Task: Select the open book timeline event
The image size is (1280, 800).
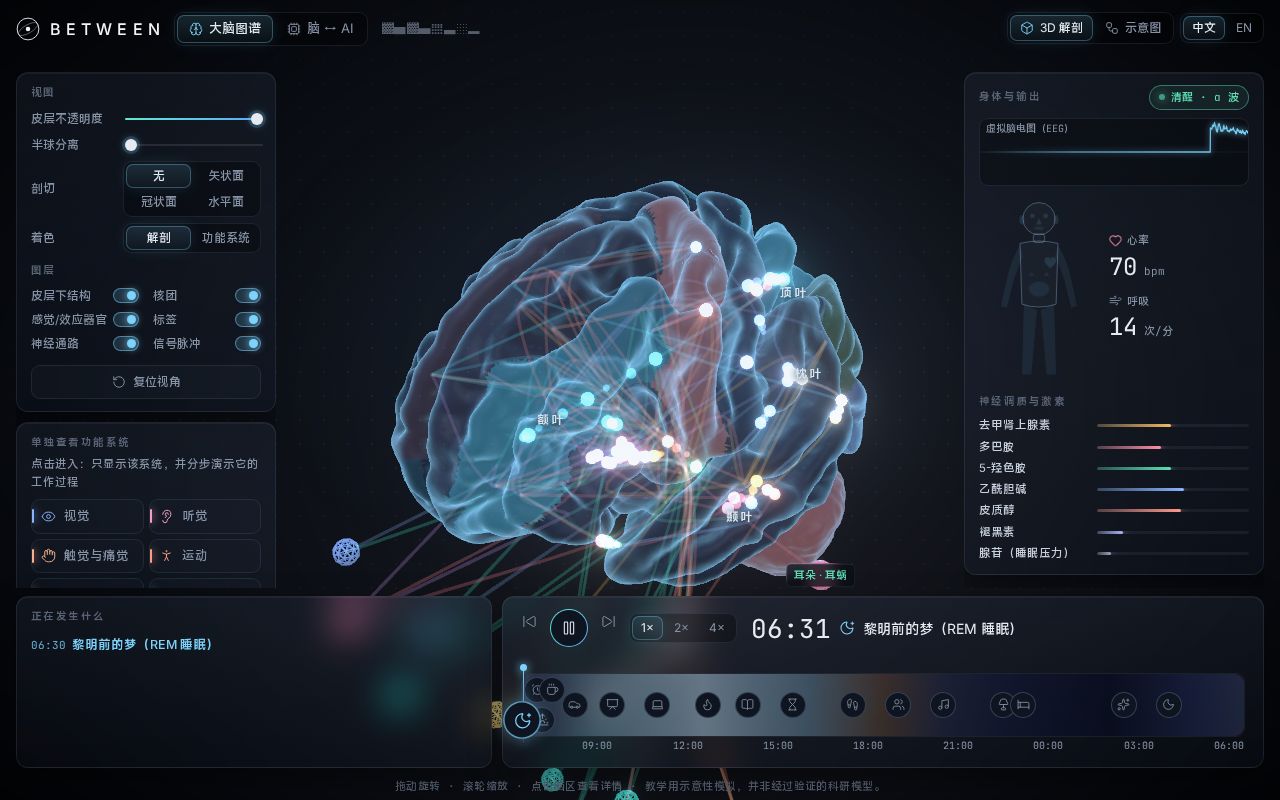Action: coord(747,705)
